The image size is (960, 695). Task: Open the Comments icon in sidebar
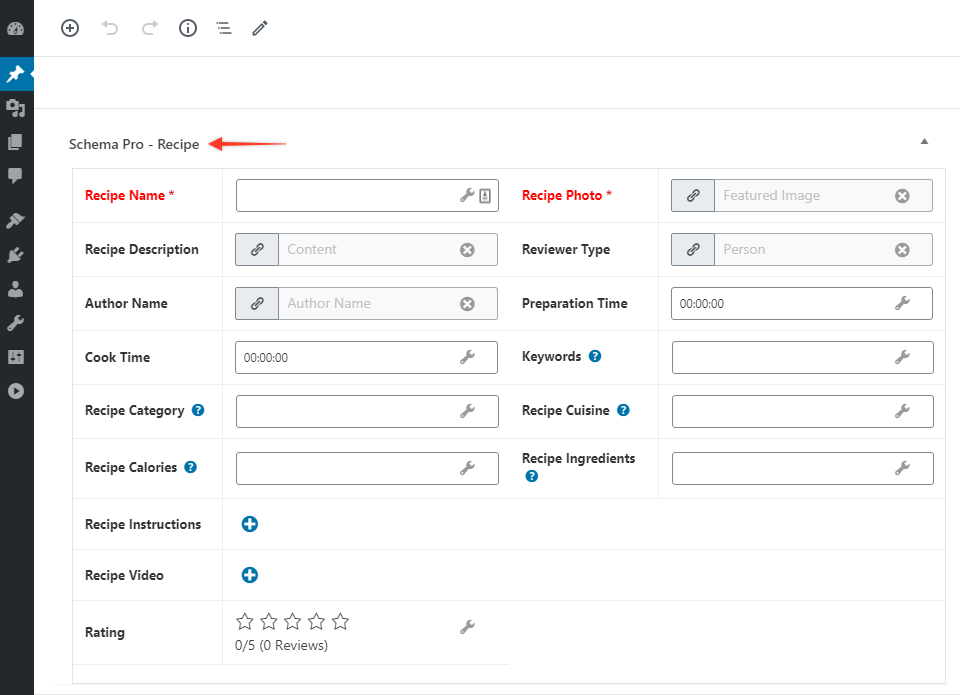[x=16, y=175]
